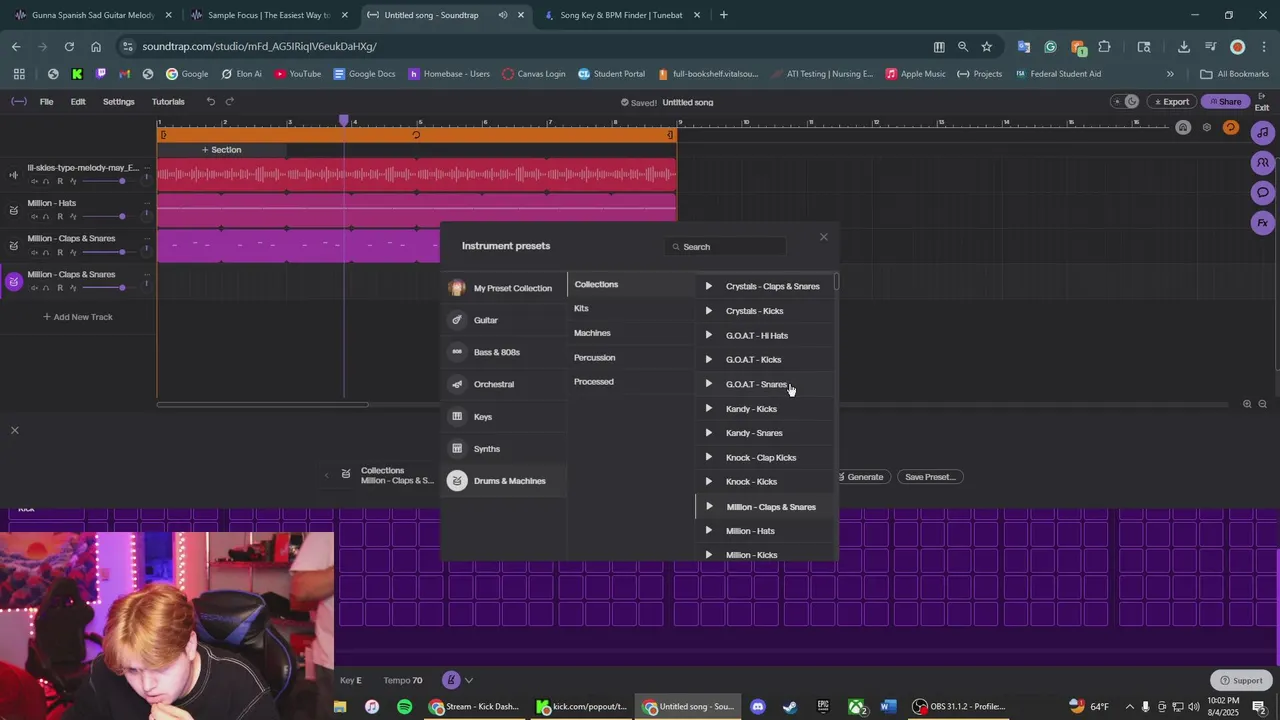Arm recording R on Million - Hats track
1280x720 pixels.
tap(60, 217)
